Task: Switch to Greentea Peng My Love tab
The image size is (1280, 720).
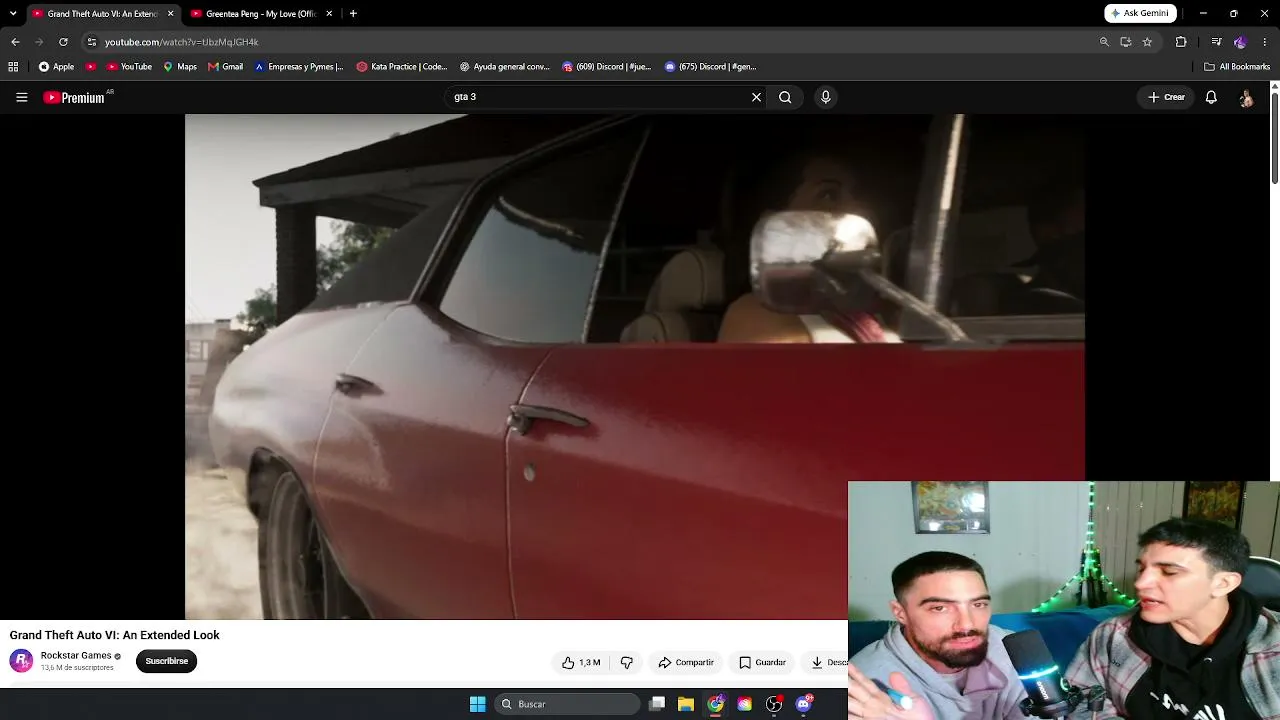Action: click(262, 14)
